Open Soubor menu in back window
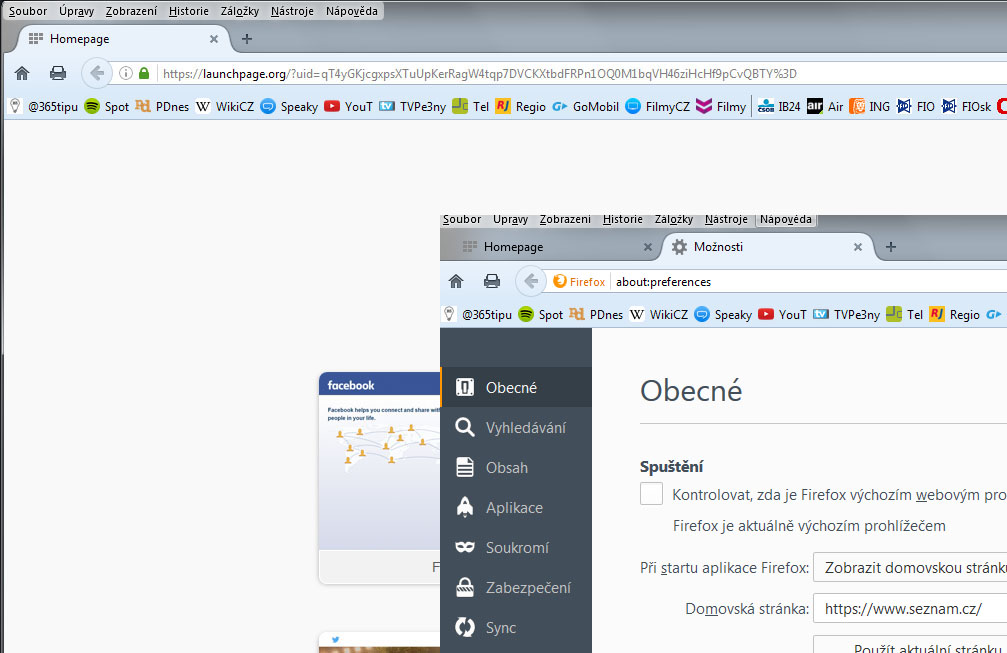The width and height of the screenshot is (1007, 653). point(28,11)
